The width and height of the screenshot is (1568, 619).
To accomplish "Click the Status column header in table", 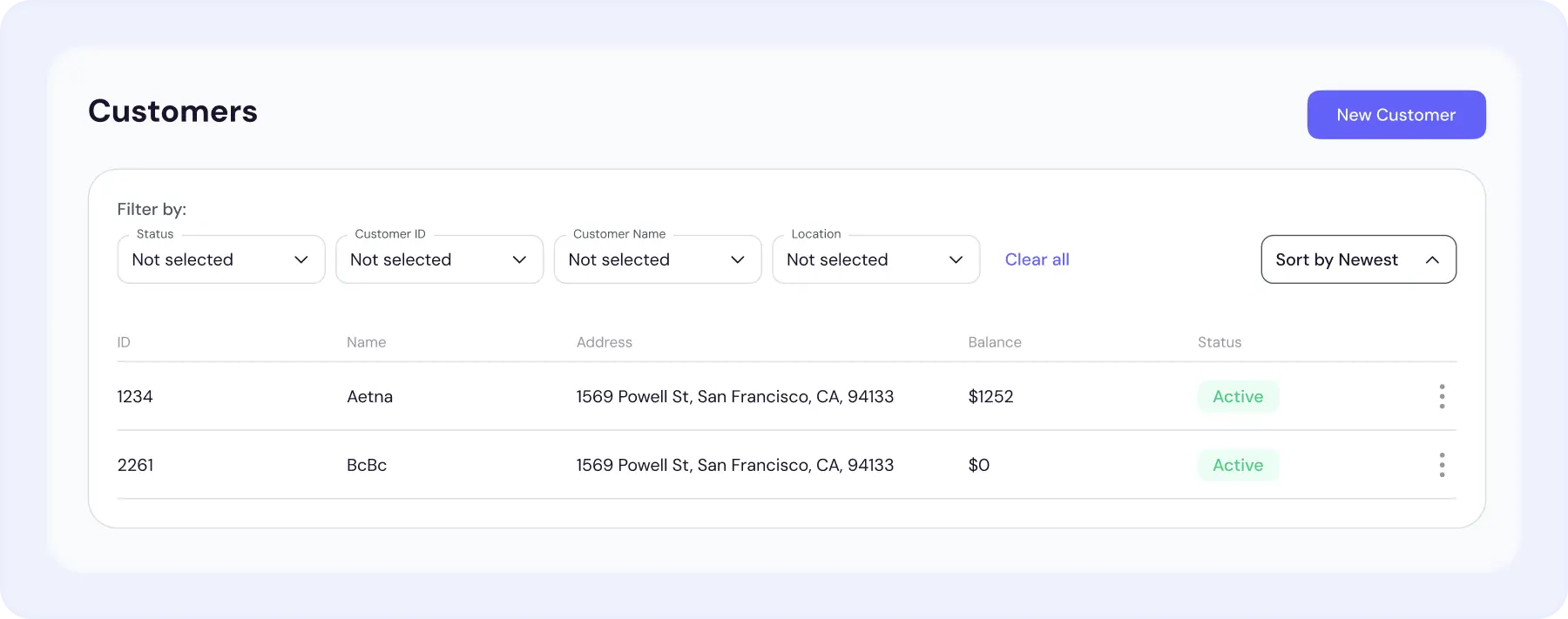I will [1220, 342].
